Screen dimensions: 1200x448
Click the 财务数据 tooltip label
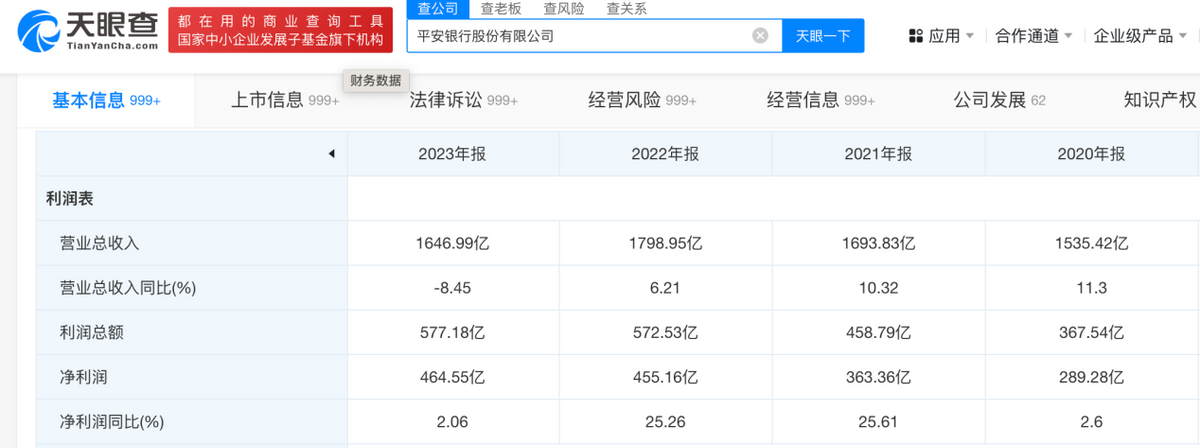click(x=376, y=80)
